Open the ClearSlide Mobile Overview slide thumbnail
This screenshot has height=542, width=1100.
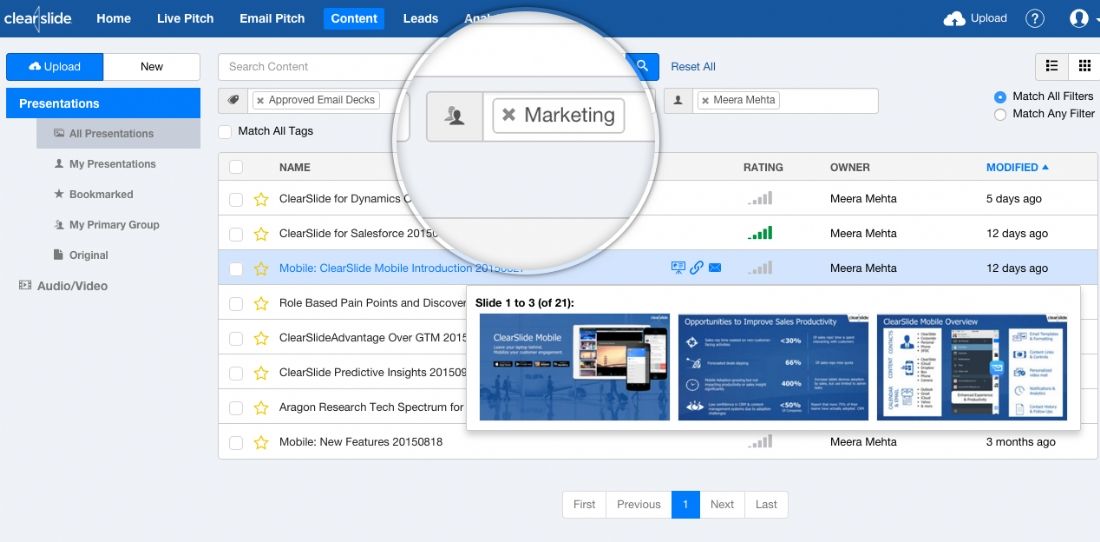pos(972,367)
